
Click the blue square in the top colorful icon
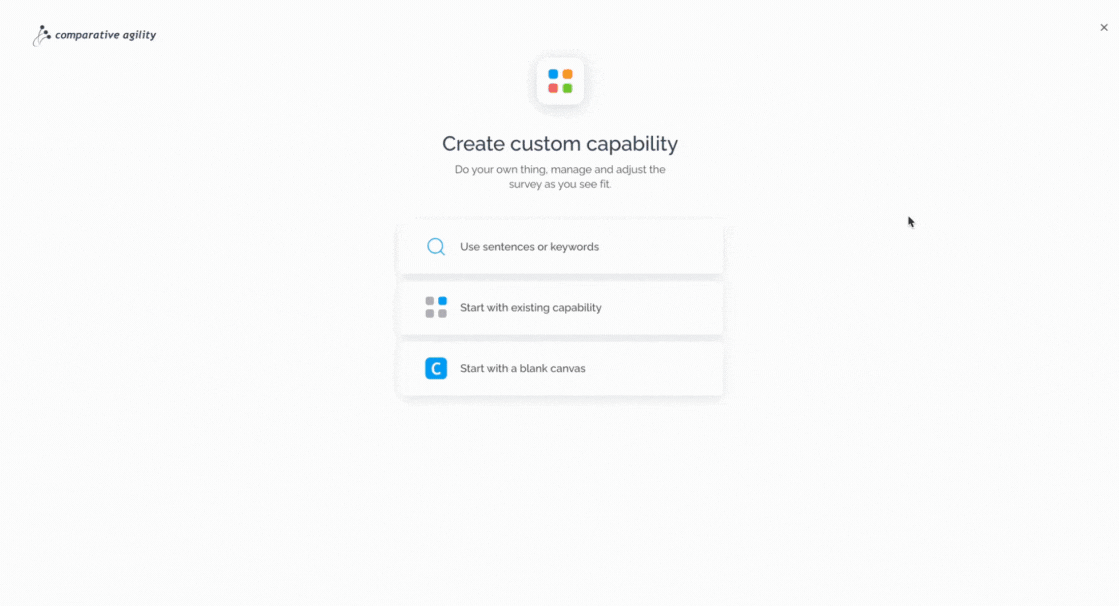point(553,74)
